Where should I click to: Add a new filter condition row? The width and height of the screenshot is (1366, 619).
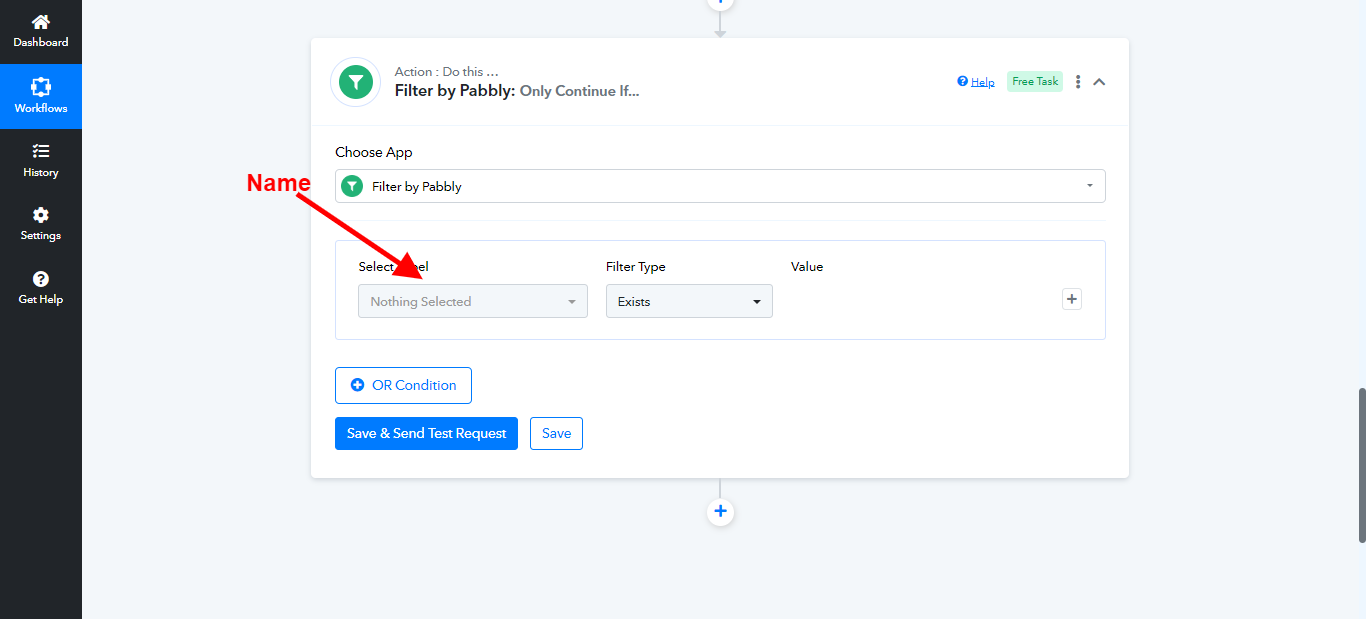1072,299
